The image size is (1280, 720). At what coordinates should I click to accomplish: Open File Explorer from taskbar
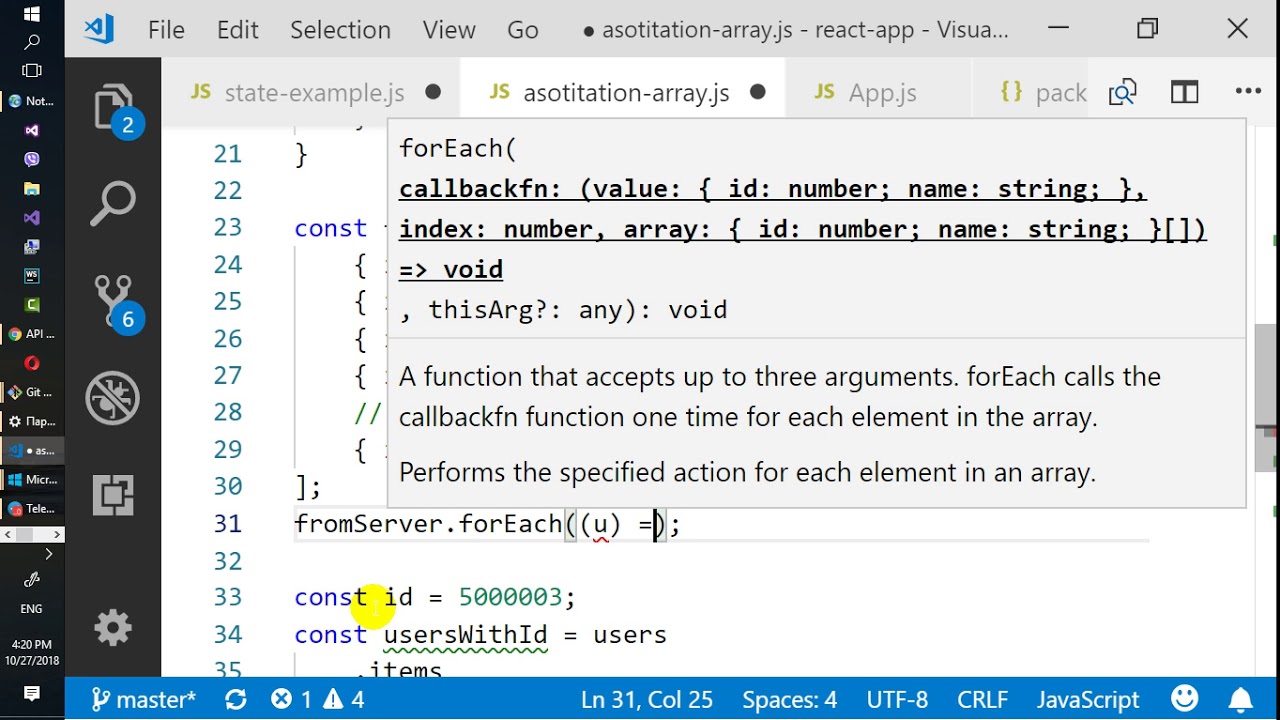click(32, 188)
